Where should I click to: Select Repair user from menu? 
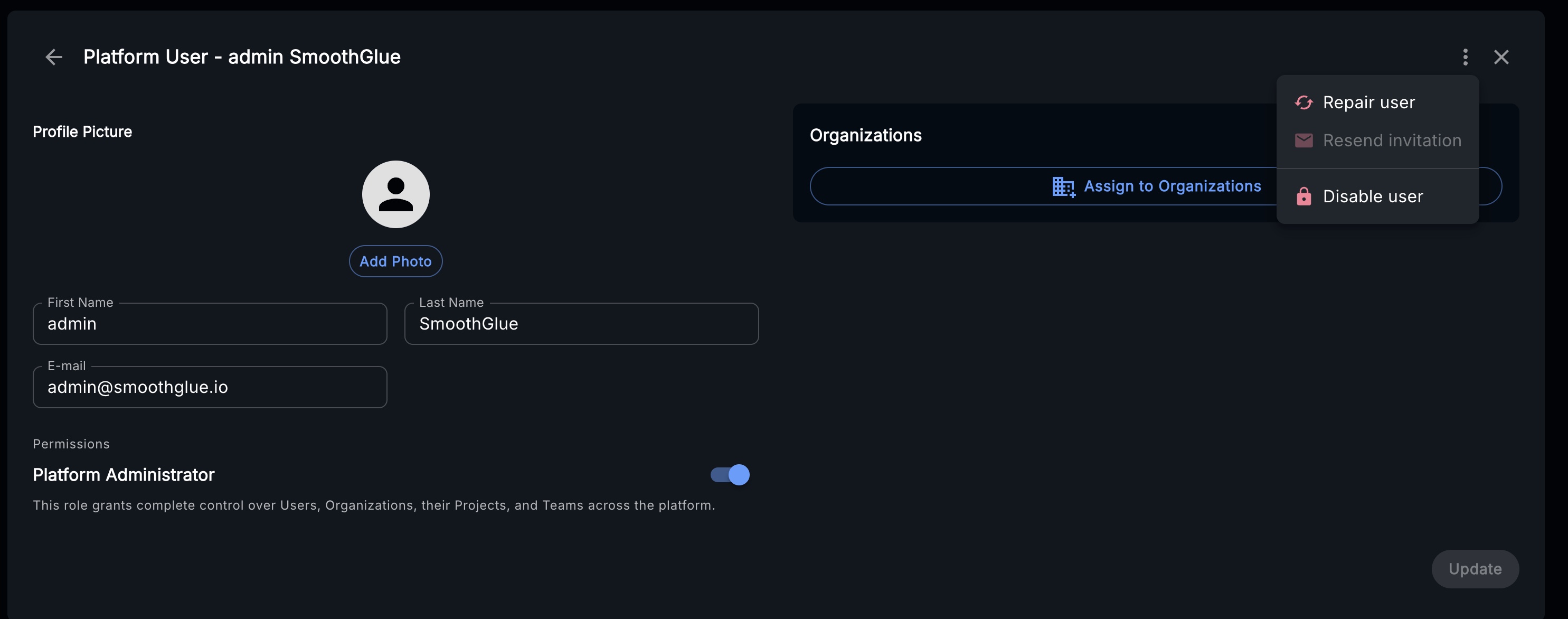click(x=1368, y=102)
